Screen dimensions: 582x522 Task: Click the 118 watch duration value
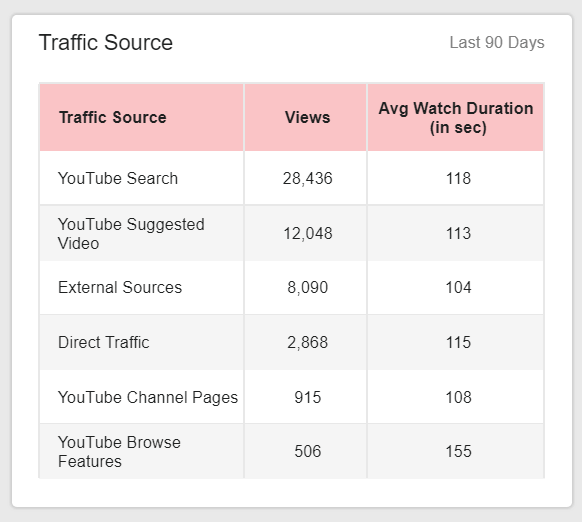coord(458,178)
